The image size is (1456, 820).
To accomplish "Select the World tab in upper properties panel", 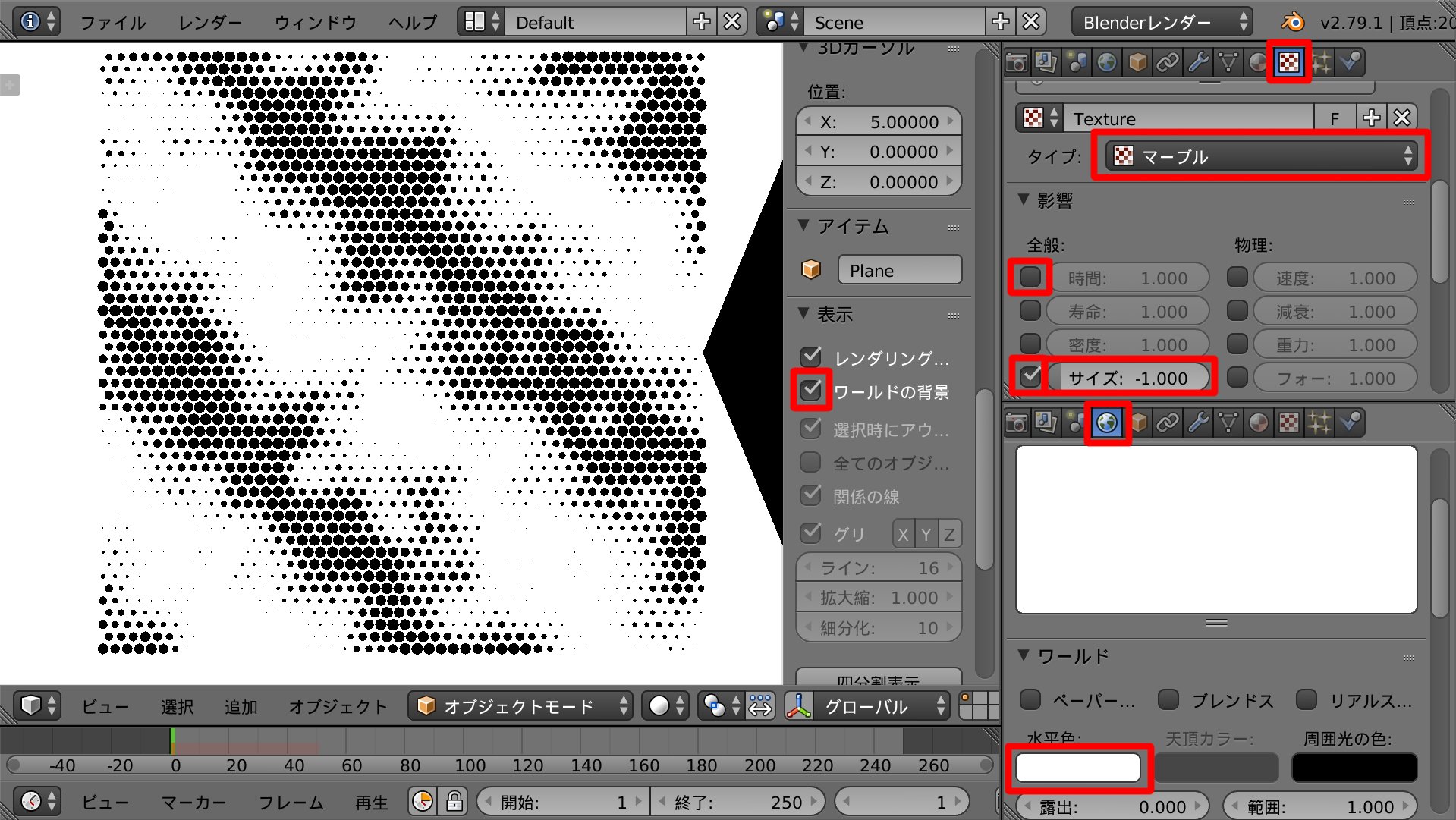I will [x=1107, y=62].
